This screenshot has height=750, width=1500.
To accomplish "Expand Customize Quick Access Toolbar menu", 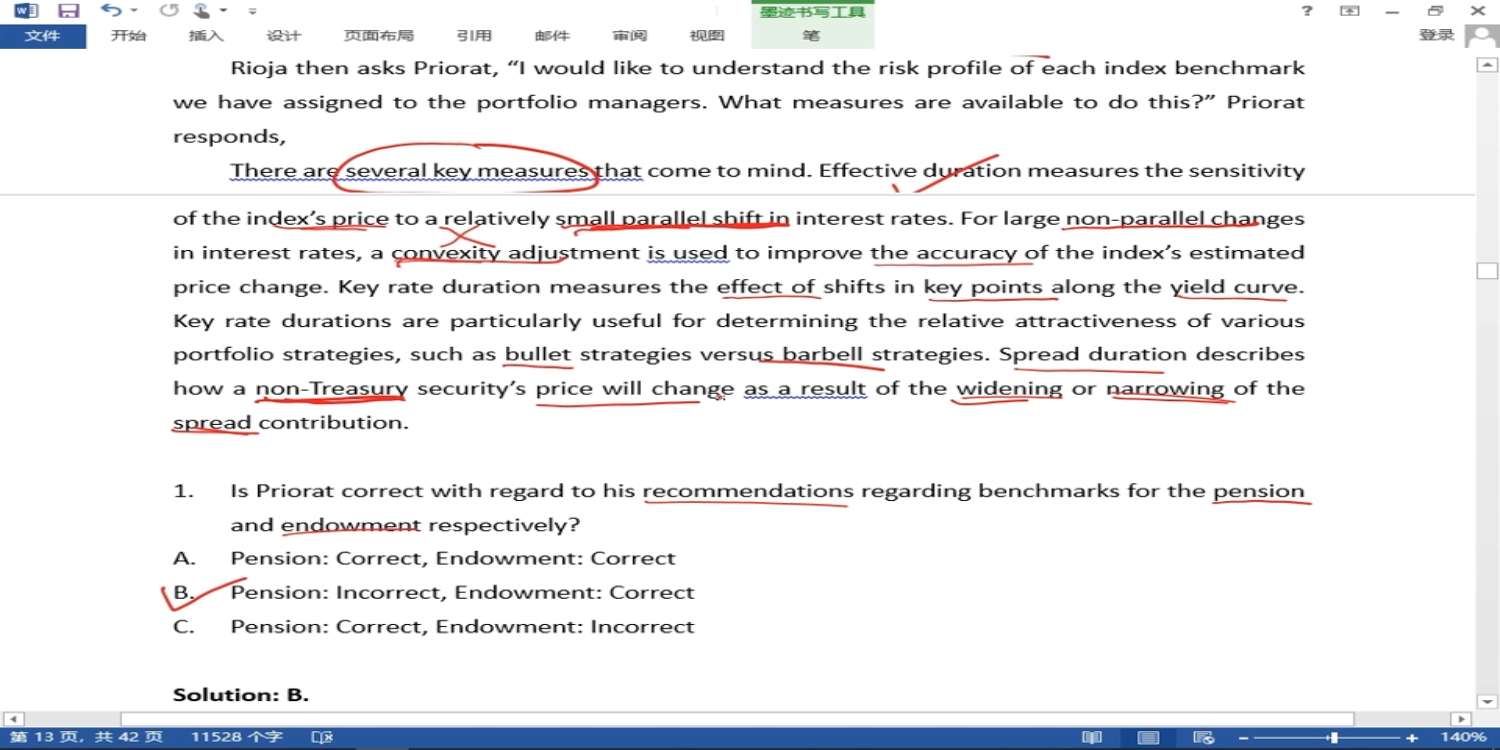I will (x=252, y=11).
